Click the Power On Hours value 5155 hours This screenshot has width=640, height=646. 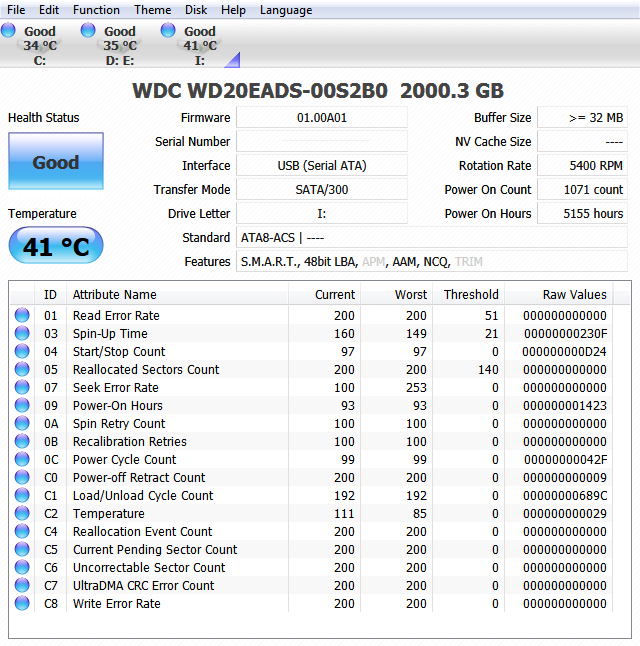tap(582, 213)
